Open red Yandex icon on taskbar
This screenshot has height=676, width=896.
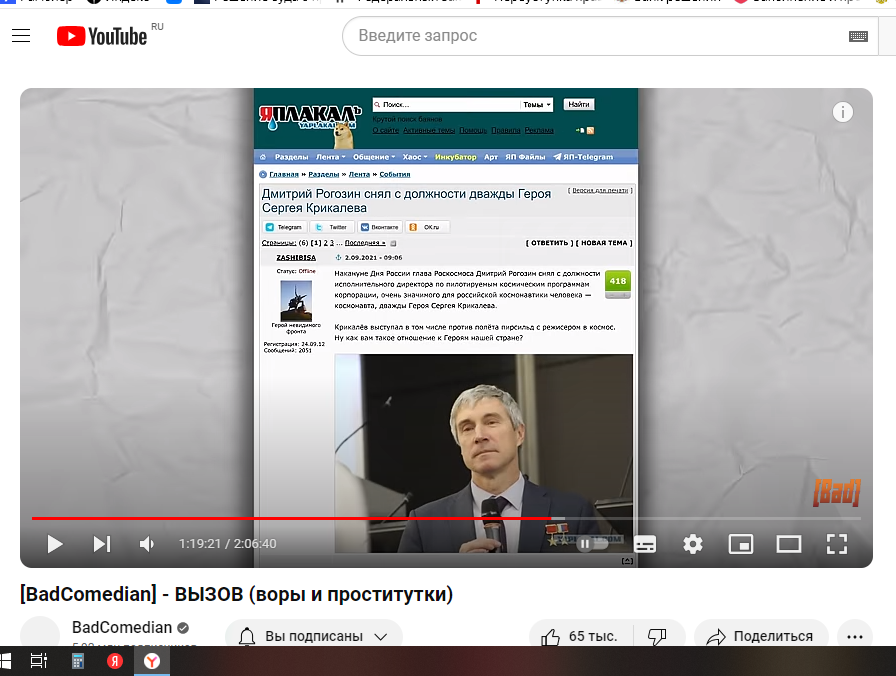coord(115,661)
